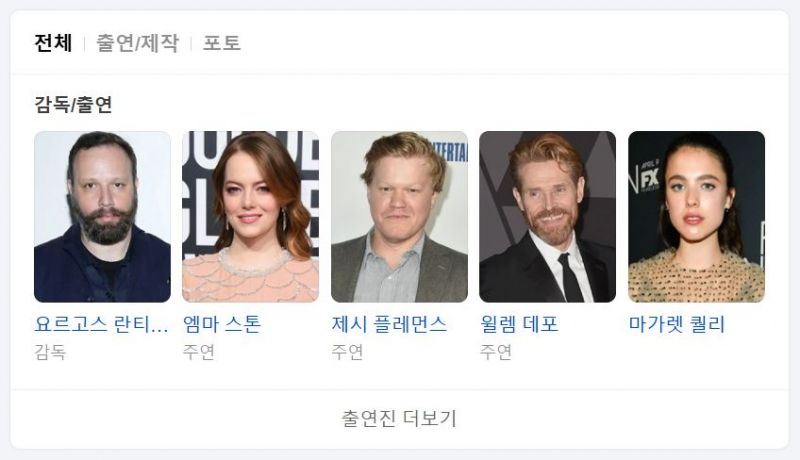The width and height of the screenshot is (800, 460).
Task: Click the photo above 제시 플레먼스 name
Action: (399, 217)
